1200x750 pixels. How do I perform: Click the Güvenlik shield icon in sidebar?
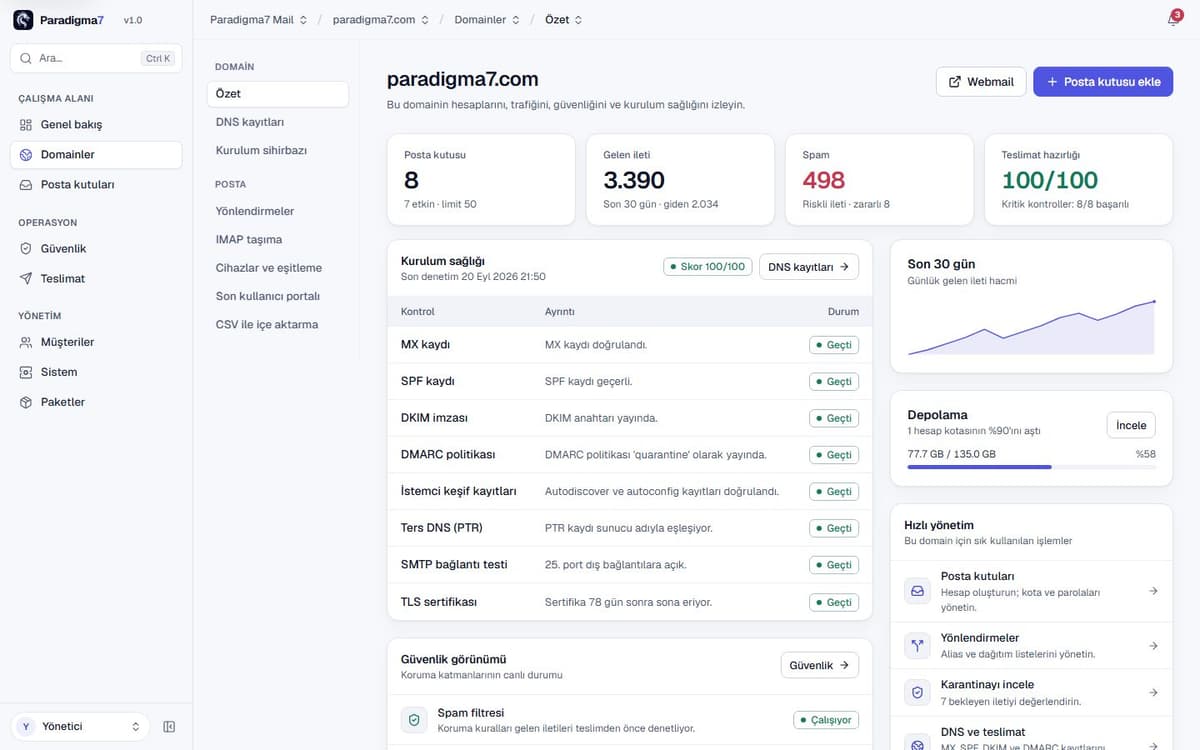click(x=26, y=249)
